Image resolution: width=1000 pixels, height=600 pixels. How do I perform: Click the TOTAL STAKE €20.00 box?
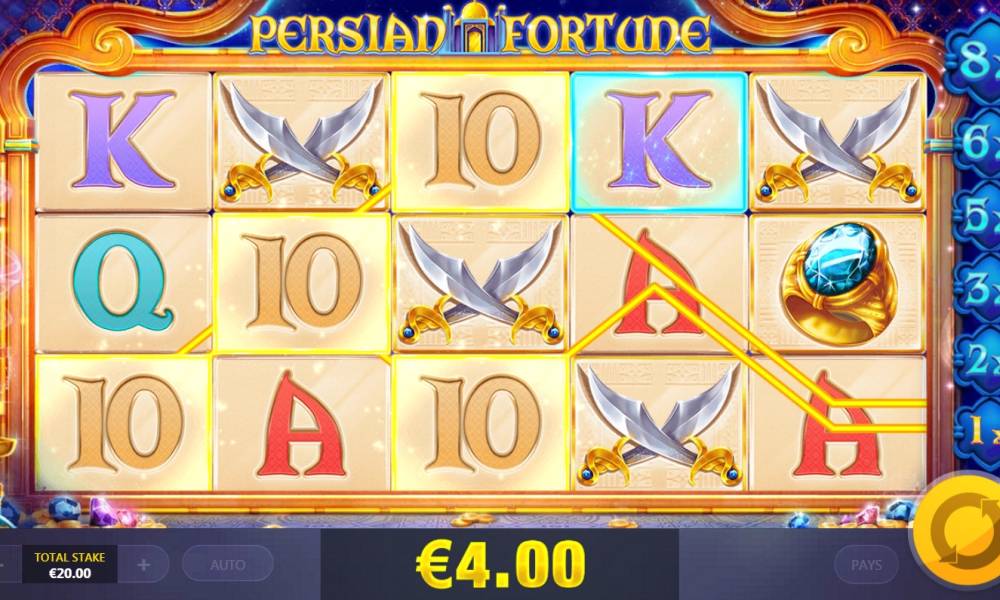pos(70,564)
